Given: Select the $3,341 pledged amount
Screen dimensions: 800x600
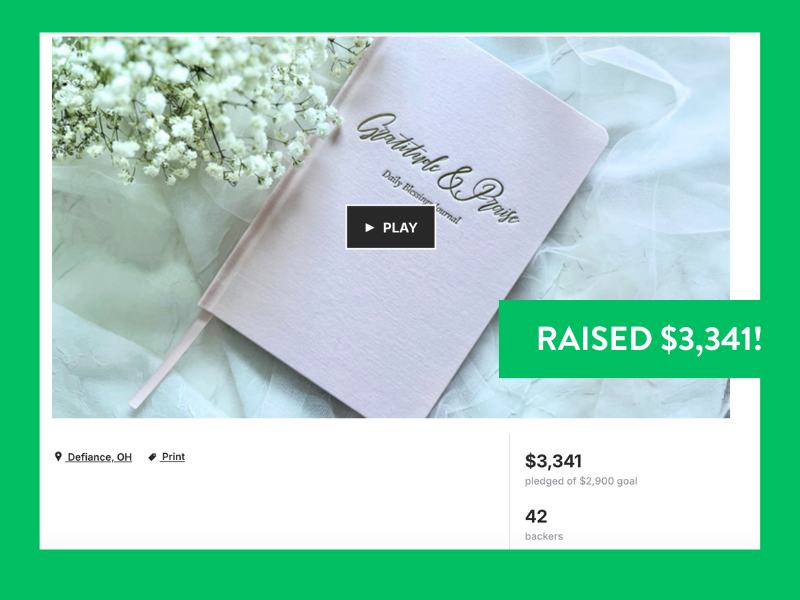Looking at the screenshot, I should (554, 461).
